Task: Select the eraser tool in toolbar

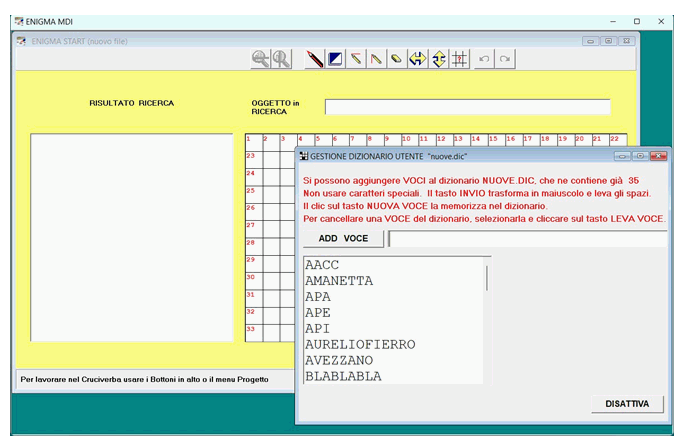Action: [x=396, y=60]
